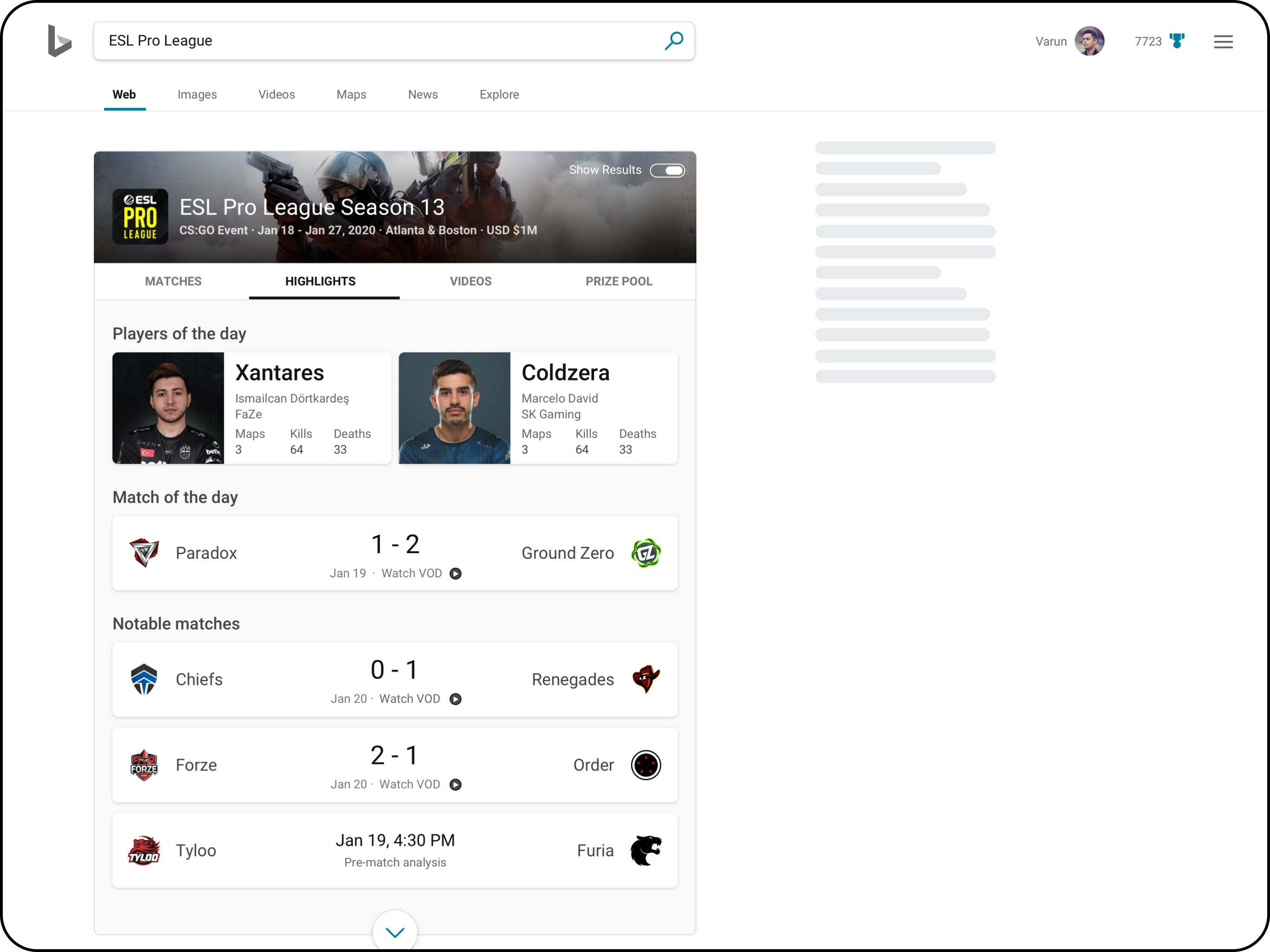Play the Chiefs vs Renegades VOD icon
The height and width of the screenshot is (952, 1270).
click(x=455, y=699)
